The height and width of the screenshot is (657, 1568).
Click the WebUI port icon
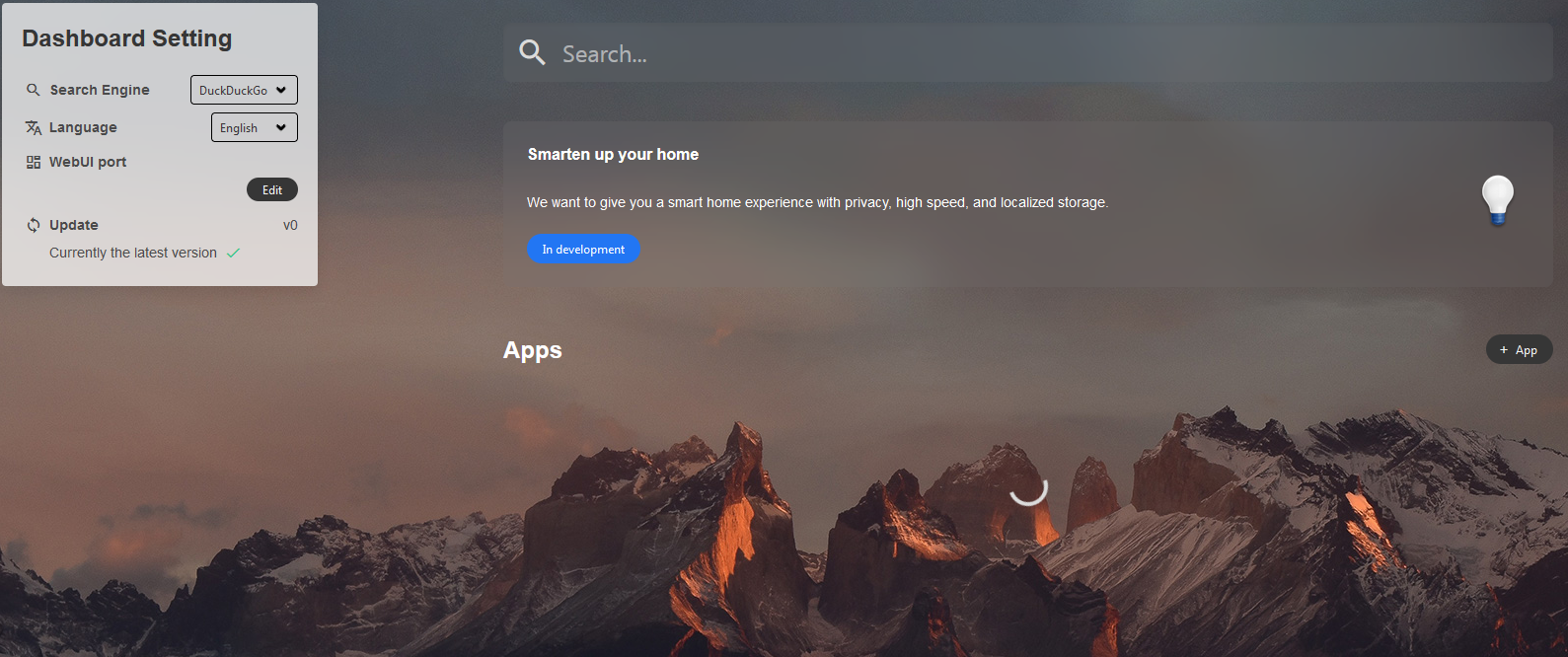[34, 162]
